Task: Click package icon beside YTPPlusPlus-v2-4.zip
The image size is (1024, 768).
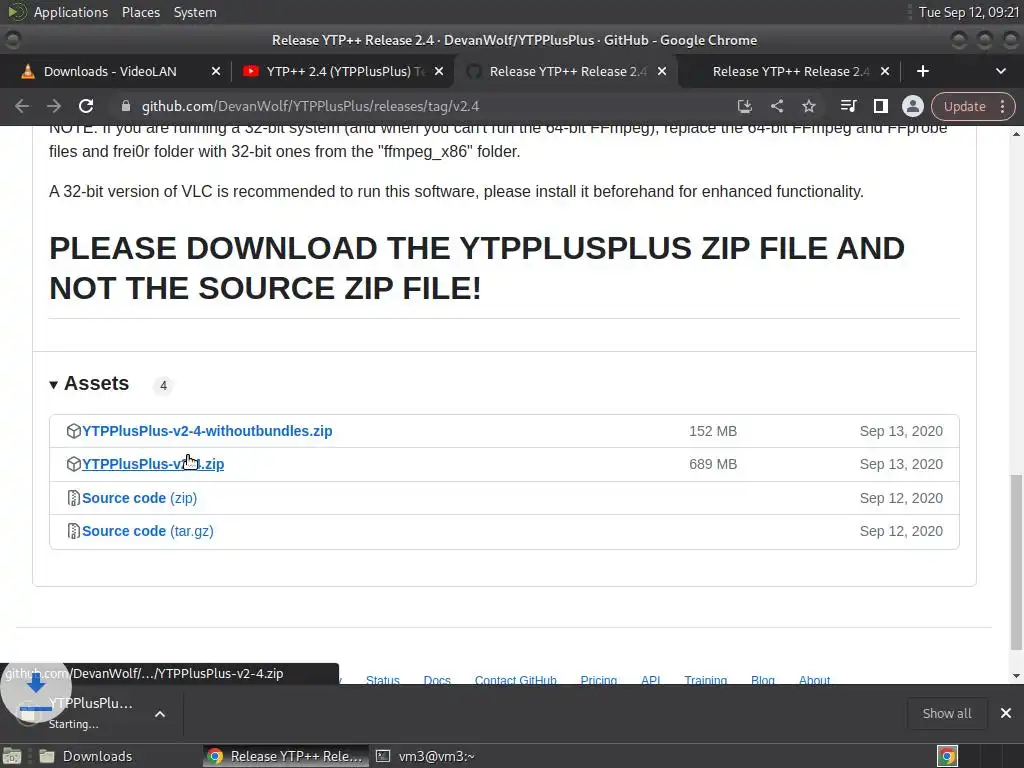Action: pyautogui.click(x=74, y=464)
